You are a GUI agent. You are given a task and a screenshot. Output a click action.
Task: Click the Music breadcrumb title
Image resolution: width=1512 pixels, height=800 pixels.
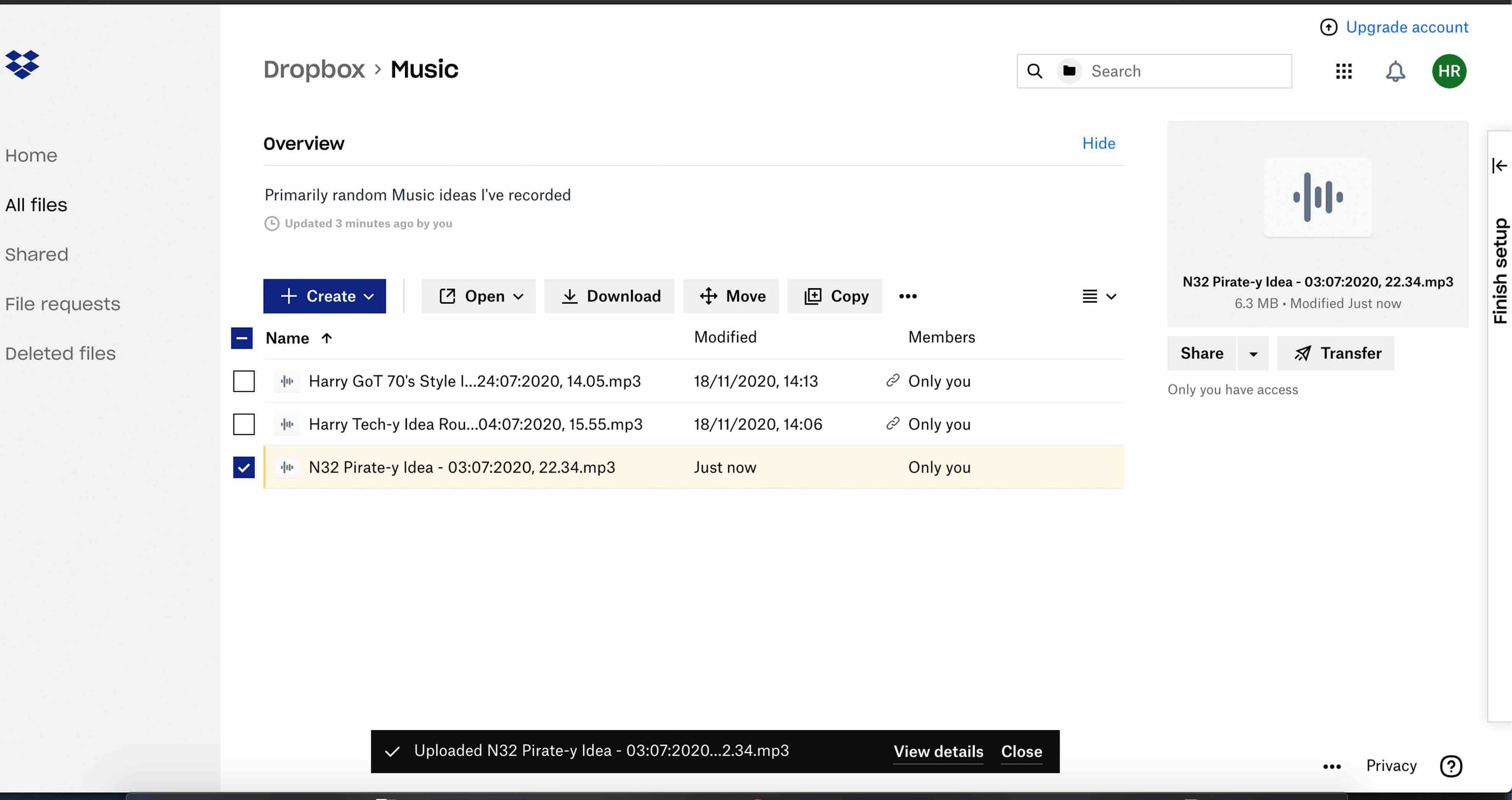(424, 69)
